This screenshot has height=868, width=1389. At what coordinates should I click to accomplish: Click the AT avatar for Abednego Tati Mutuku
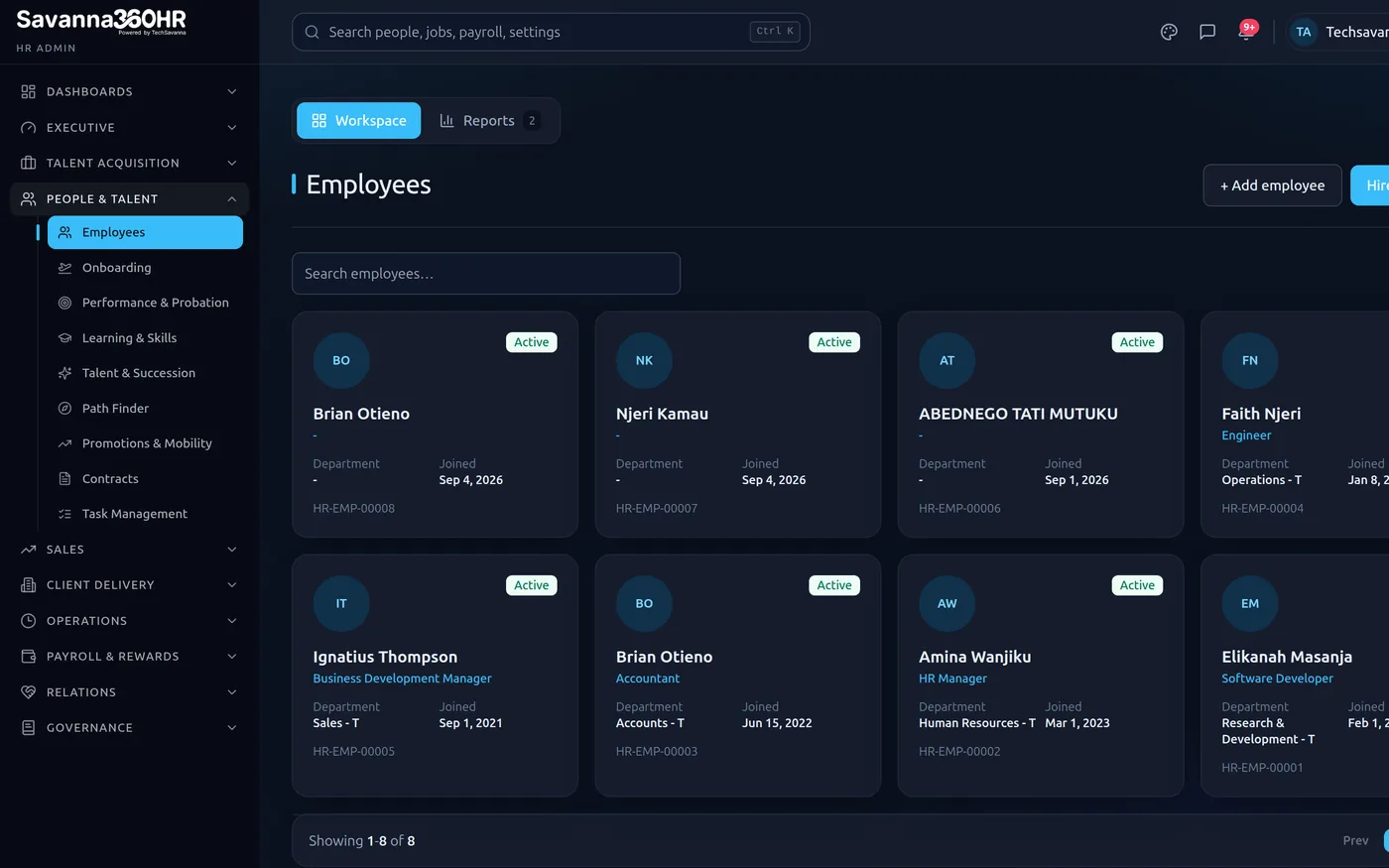point(947,360)
